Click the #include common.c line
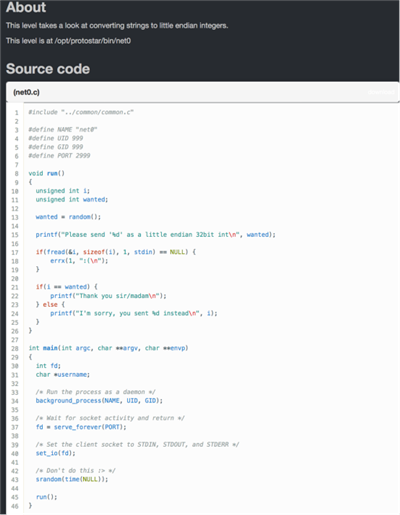 (81, 112)
